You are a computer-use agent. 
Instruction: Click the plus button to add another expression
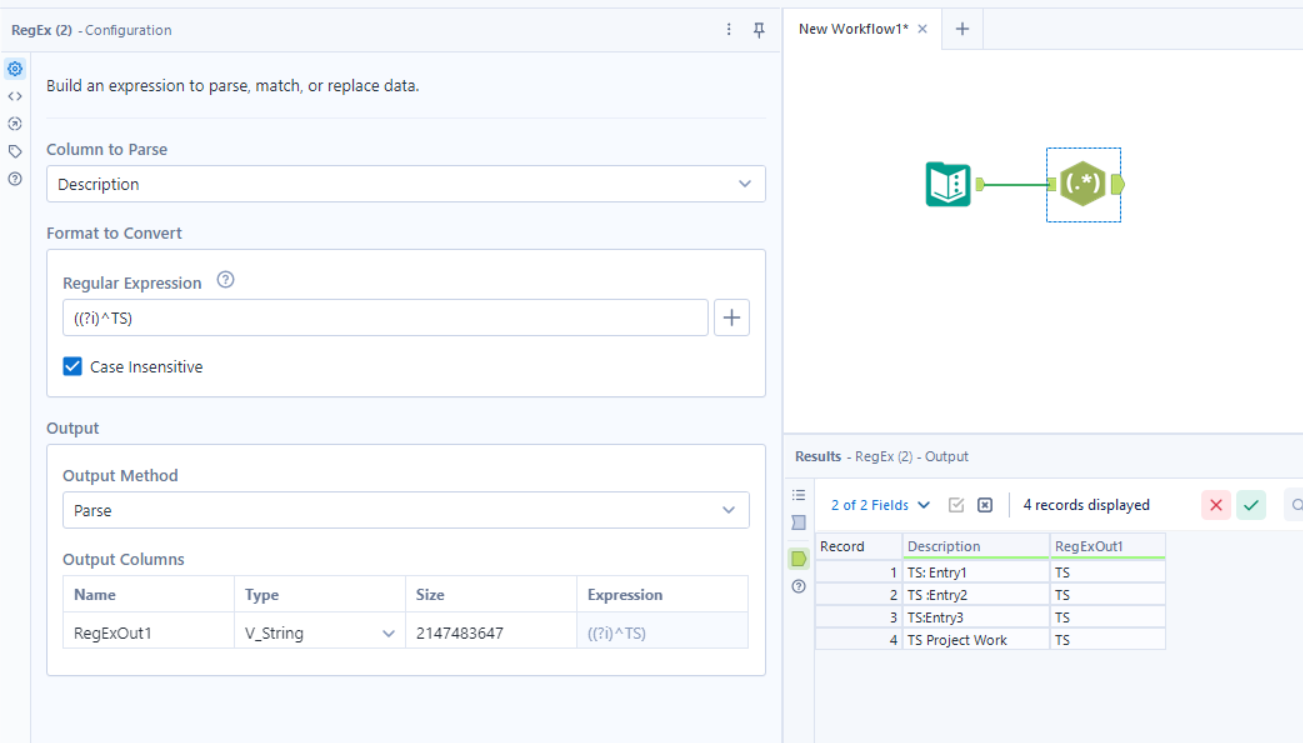(x=731, y=317)
